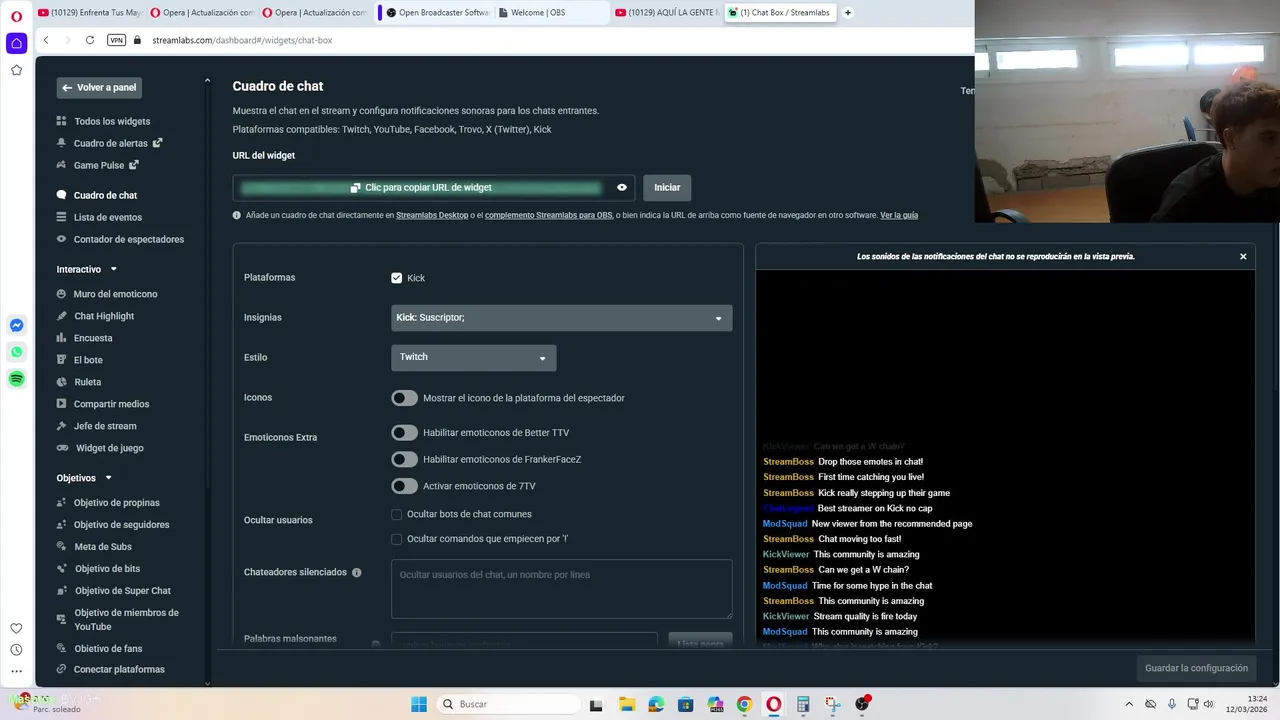Close the chat preview notification banner
The width and height of the screenshot is (1280, 720).
(x=1243, y=257)
